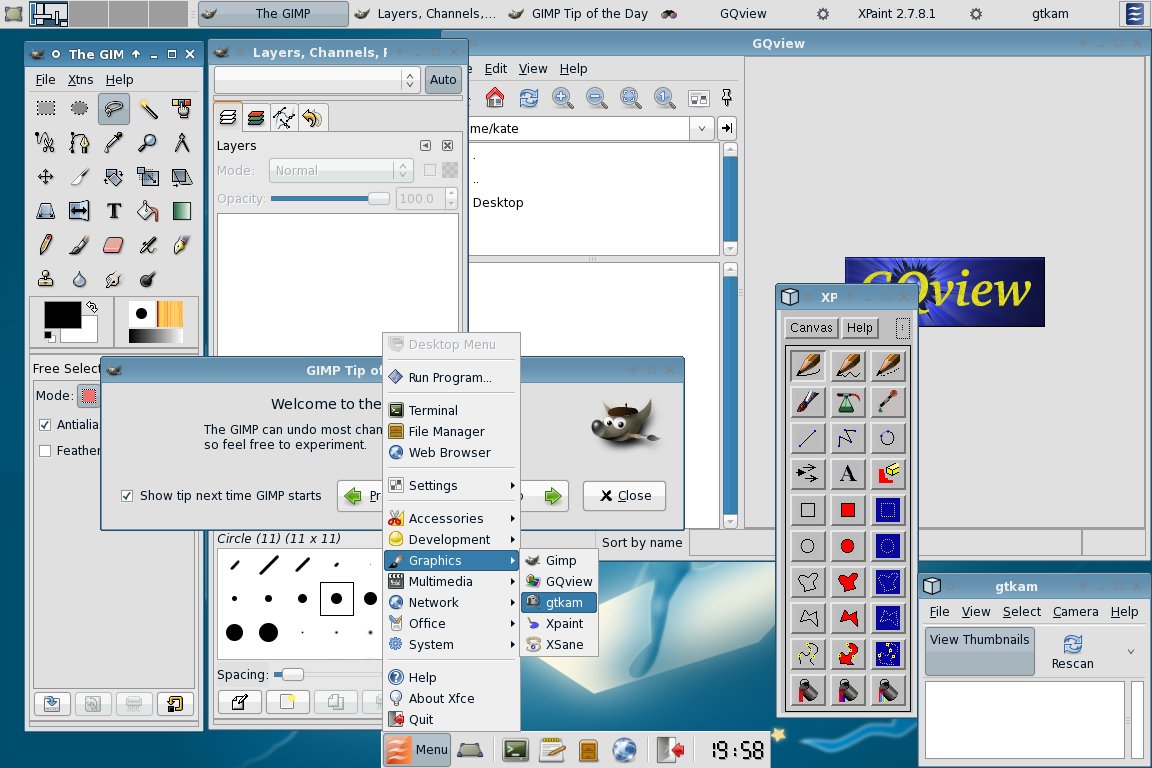Click the Home icon in GQview toolbar

[x=495, y=97]
